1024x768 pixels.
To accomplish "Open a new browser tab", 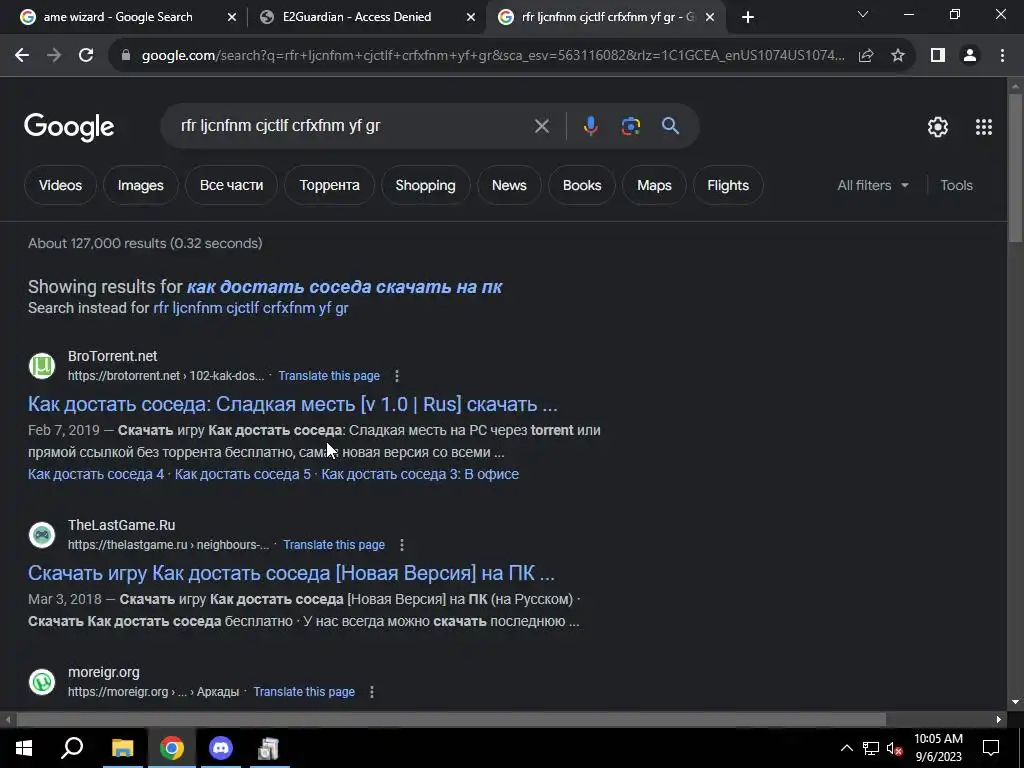I will click(x=748, y=17).
